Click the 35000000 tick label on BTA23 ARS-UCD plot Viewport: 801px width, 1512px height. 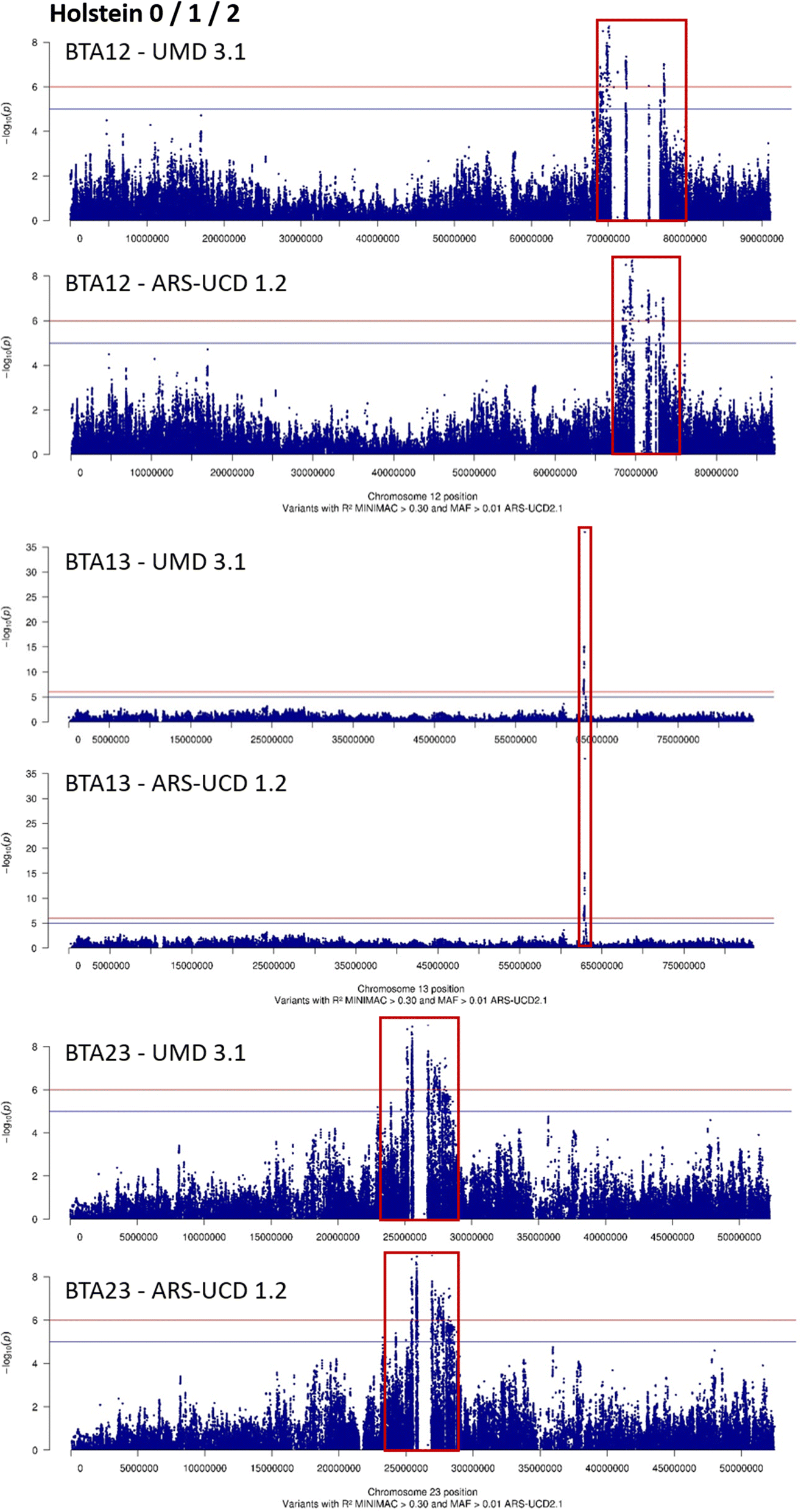(x=540, y=1469)
